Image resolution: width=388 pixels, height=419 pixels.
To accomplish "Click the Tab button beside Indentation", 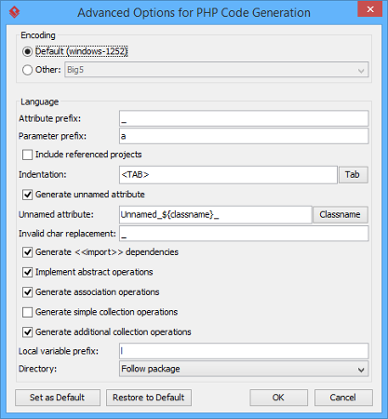I will point(354,175).
